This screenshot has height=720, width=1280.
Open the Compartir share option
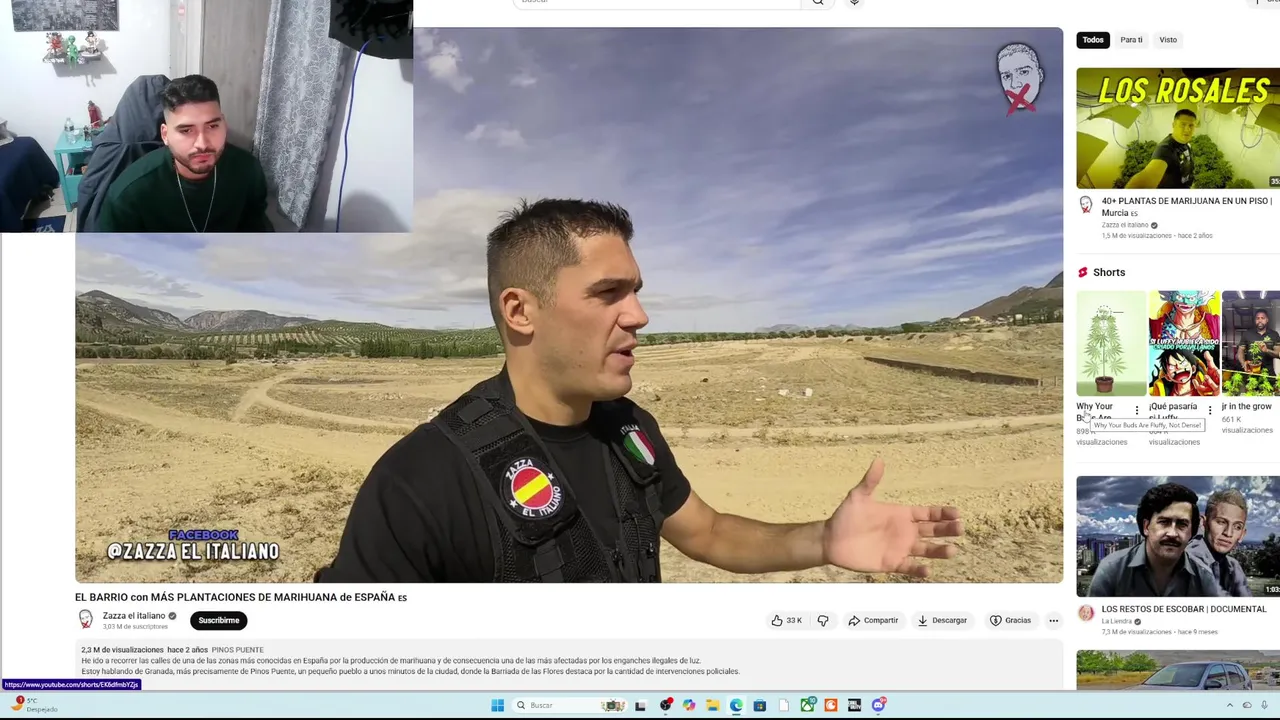pos(873,620)
